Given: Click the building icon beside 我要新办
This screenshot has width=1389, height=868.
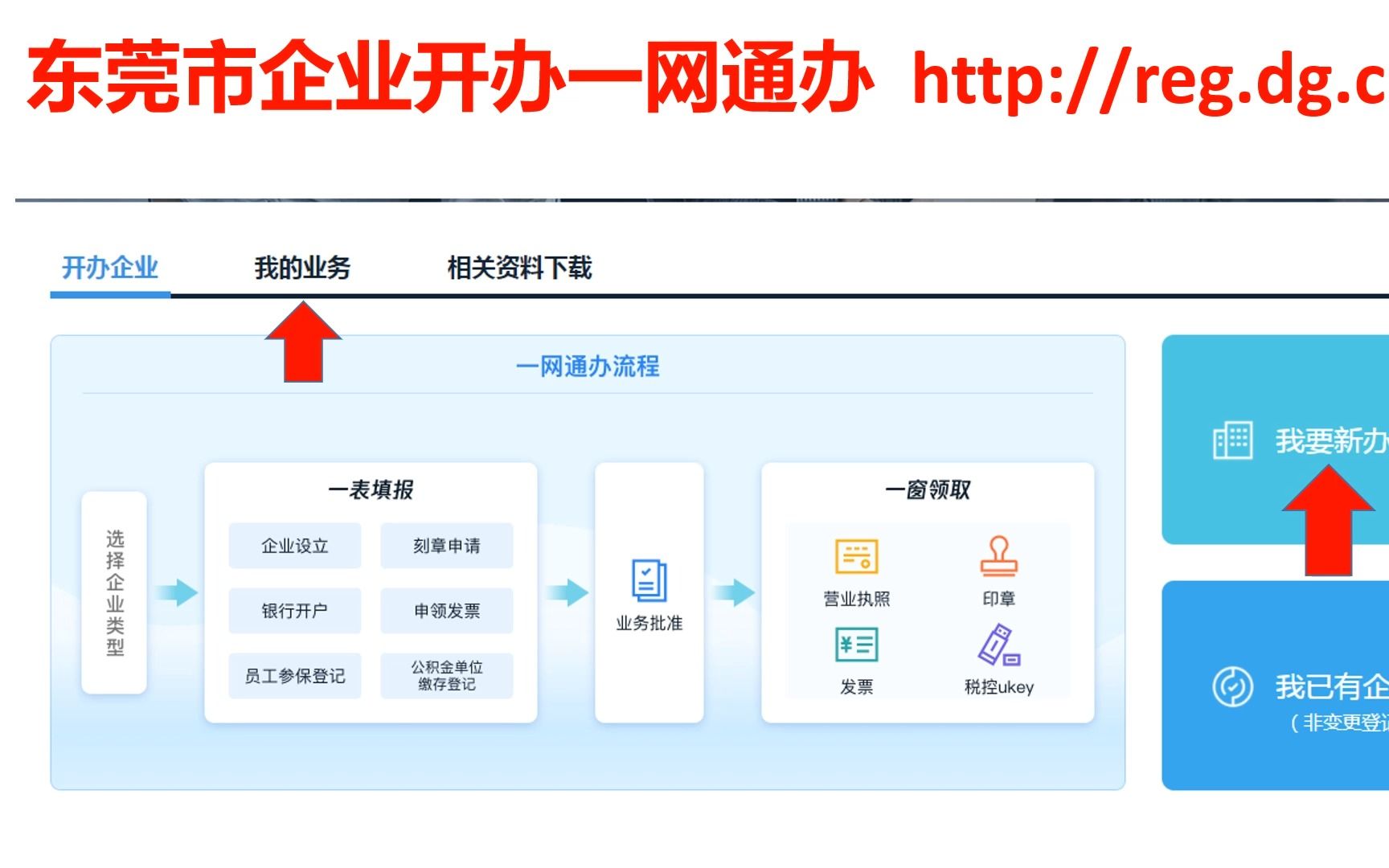Looking at the screenshot, I should coord(1232,440).
